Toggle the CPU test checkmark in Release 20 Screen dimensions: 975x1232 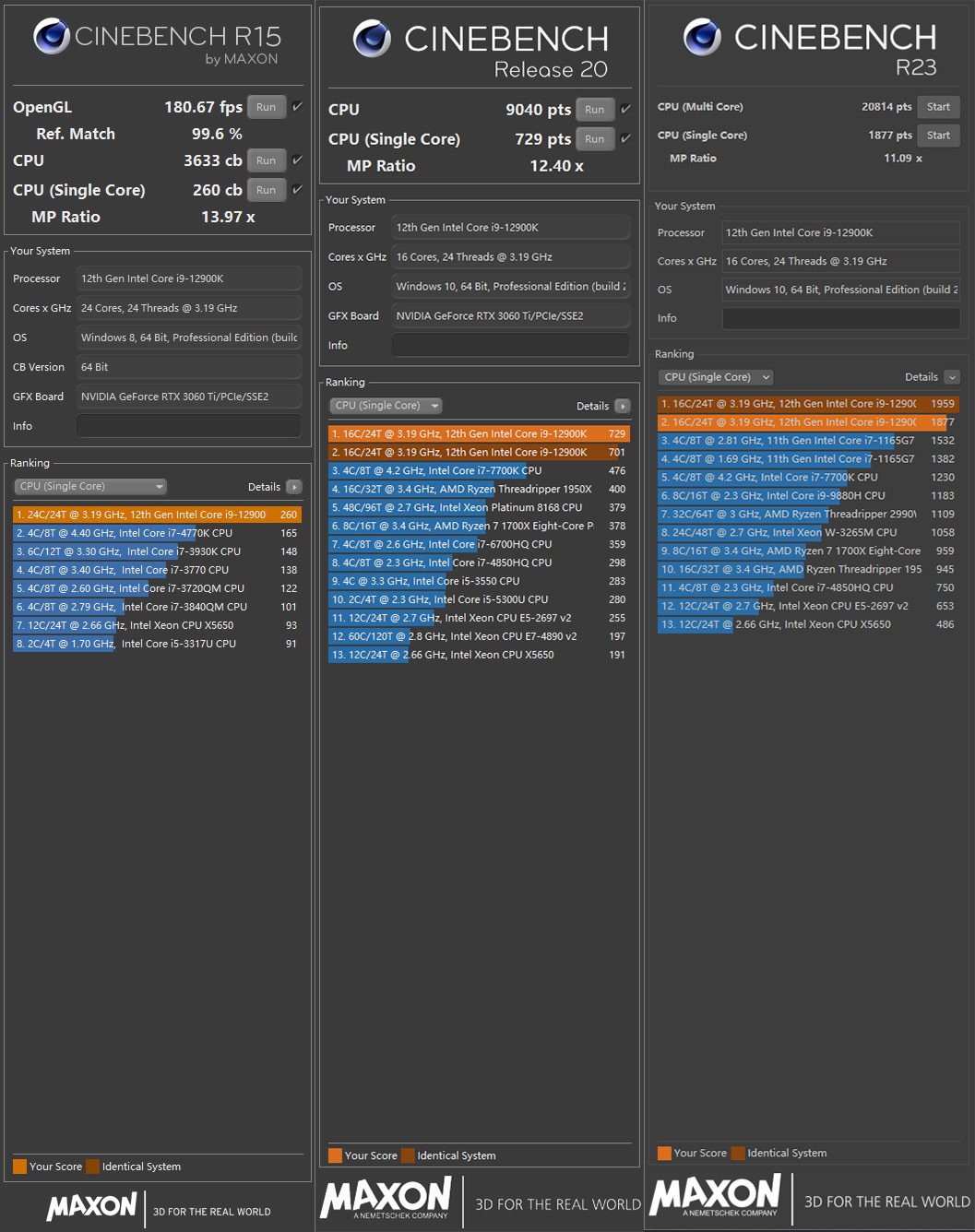pyautogui.click(x=625, y=110)
